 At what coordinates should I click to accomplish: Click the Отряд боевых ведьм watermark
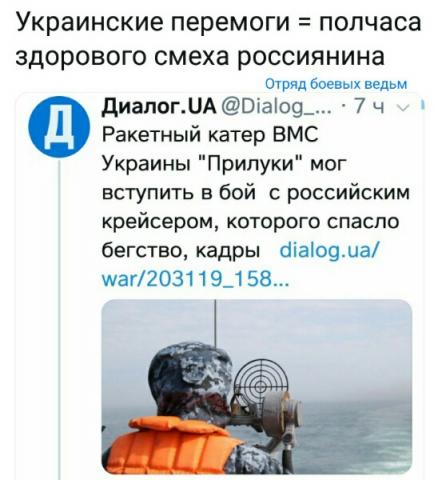(336, 84)
